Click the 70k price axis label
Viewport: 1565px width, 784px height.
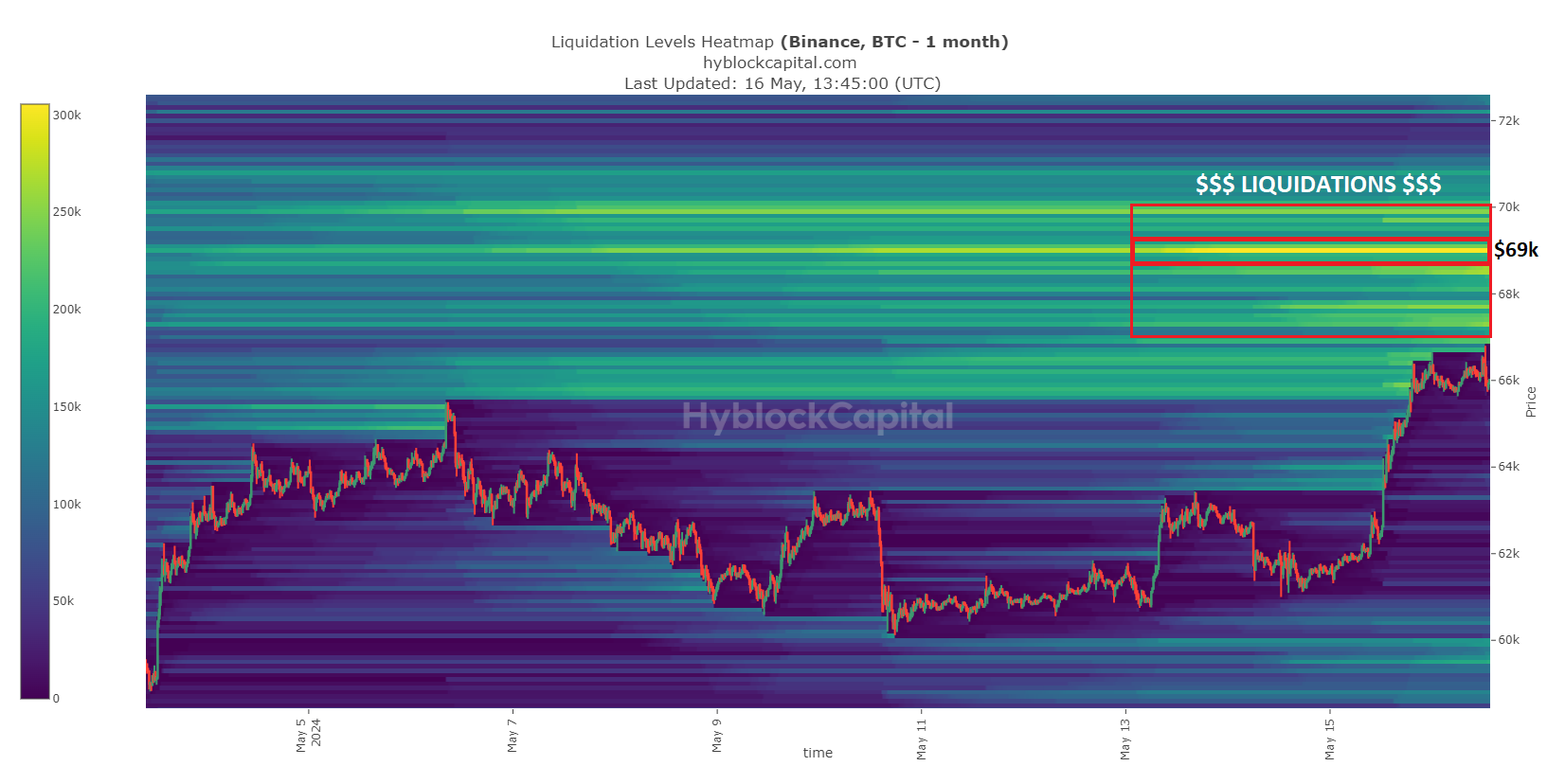click(x=1508, y=207)
